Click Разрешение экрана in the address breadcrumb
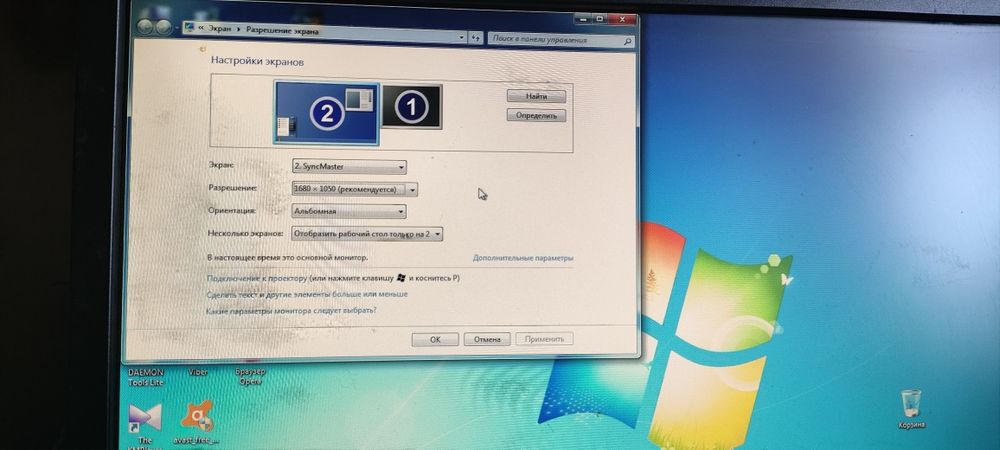Screen dimensions: 1000x450 pyautogui.click(x=282, y=30)
